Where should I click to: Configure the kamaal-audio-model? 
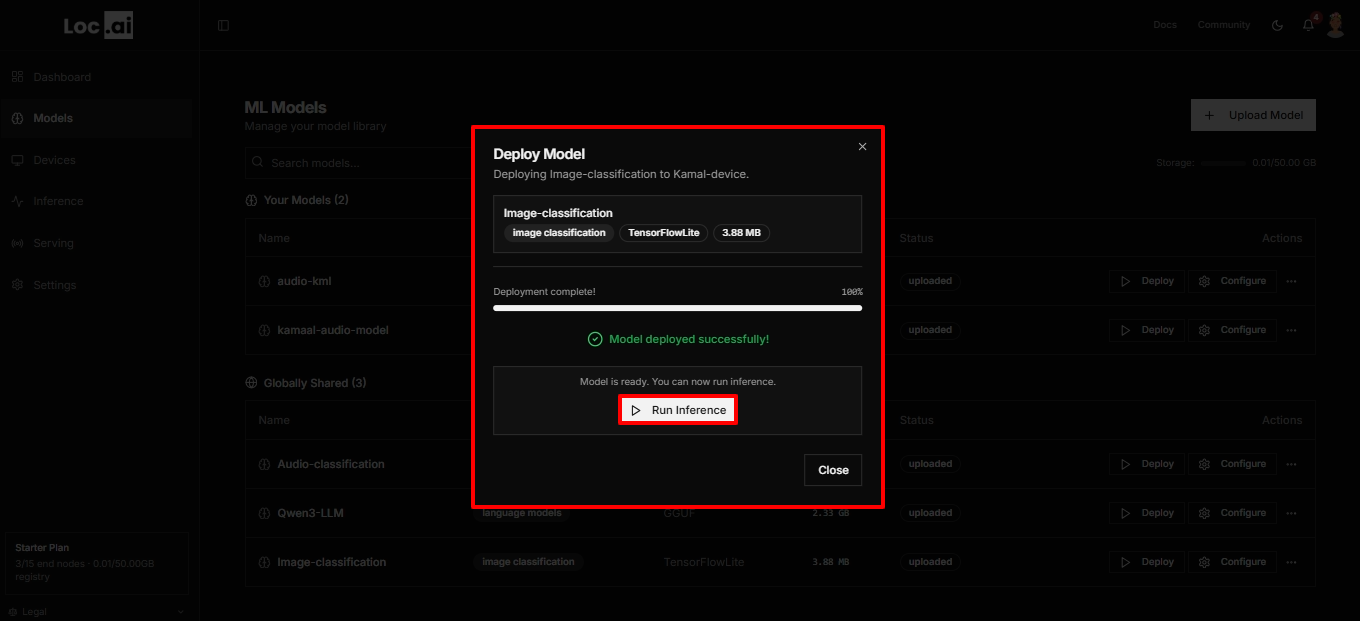click(x=1232, y=330)
